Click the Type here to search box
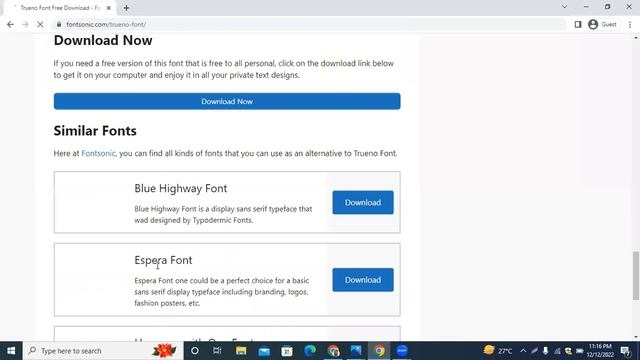This screenshot has height=360, width=640. tap(103, 351)
